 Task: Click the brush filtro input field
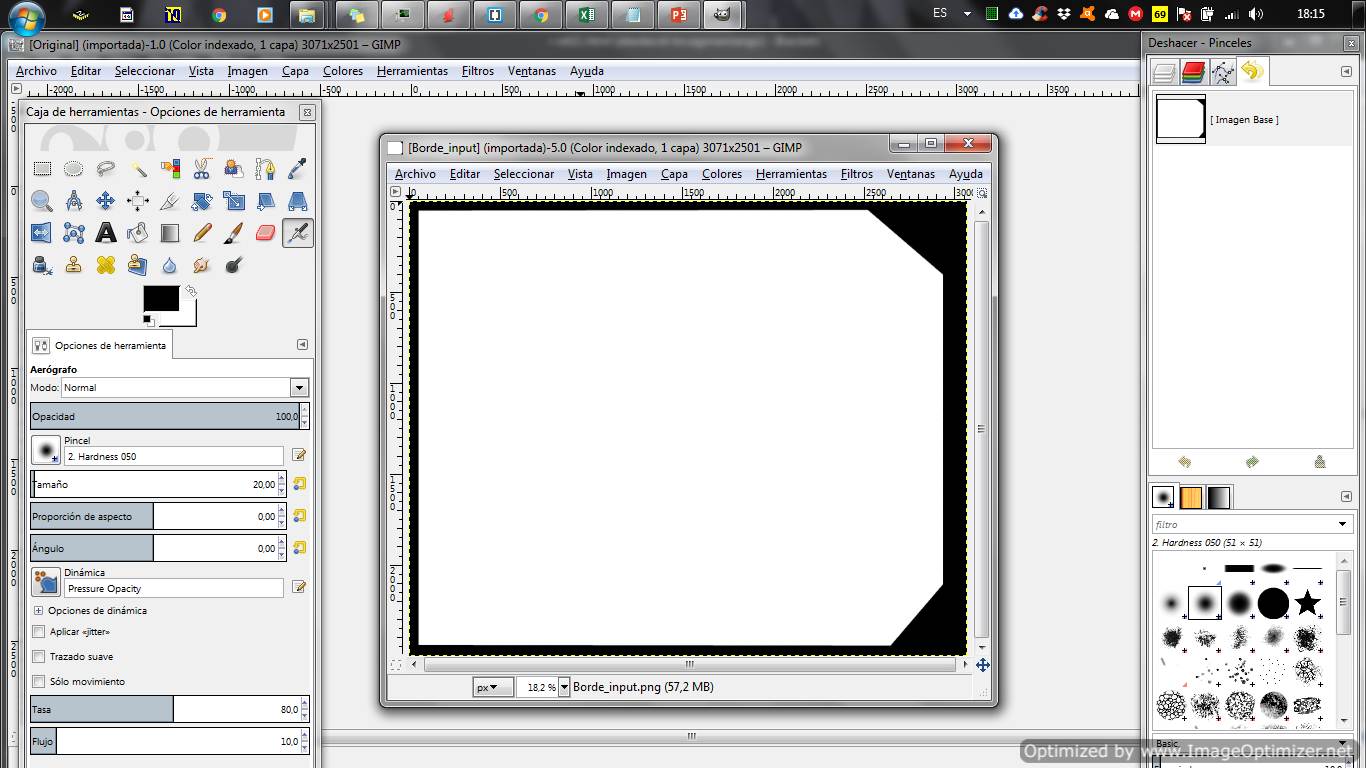pos(1243,524)
